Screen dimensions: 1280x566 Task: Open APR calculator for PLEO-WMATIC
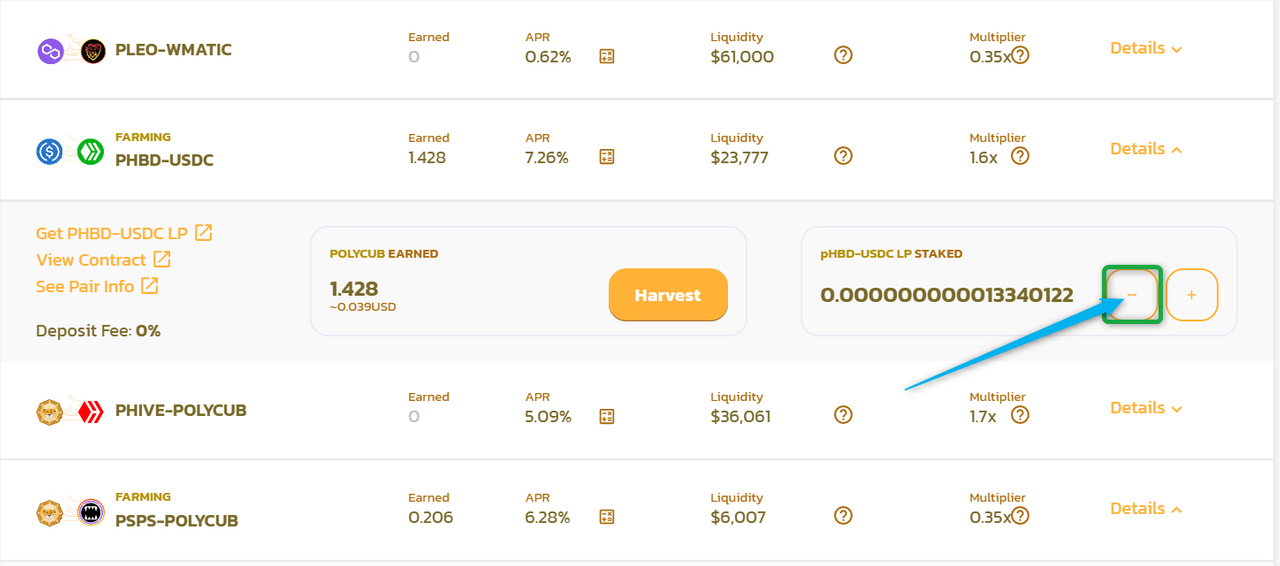tap(606, 57)
